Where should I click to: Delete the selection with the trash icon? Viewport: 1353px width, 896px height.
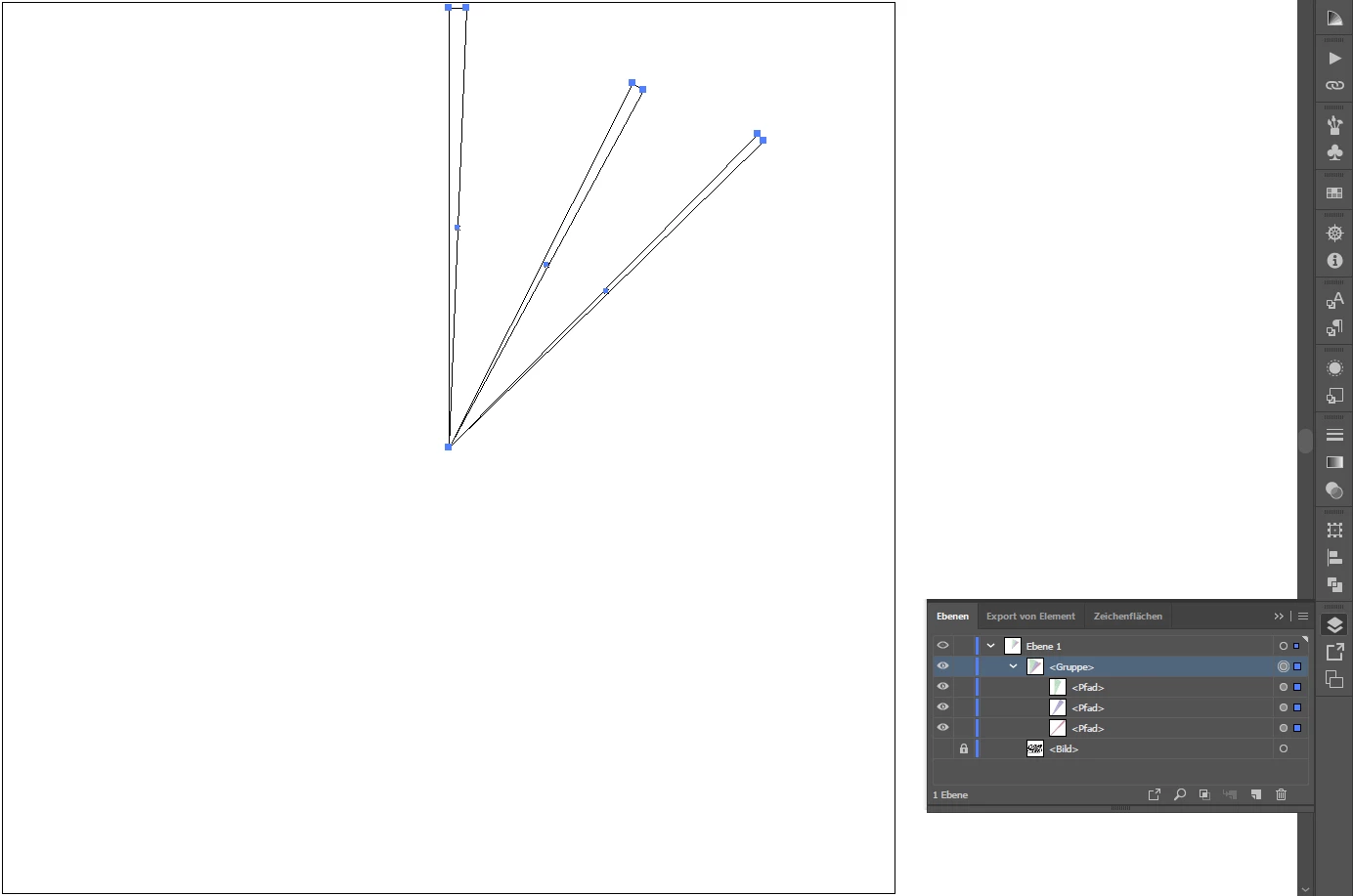(1281, 794)
